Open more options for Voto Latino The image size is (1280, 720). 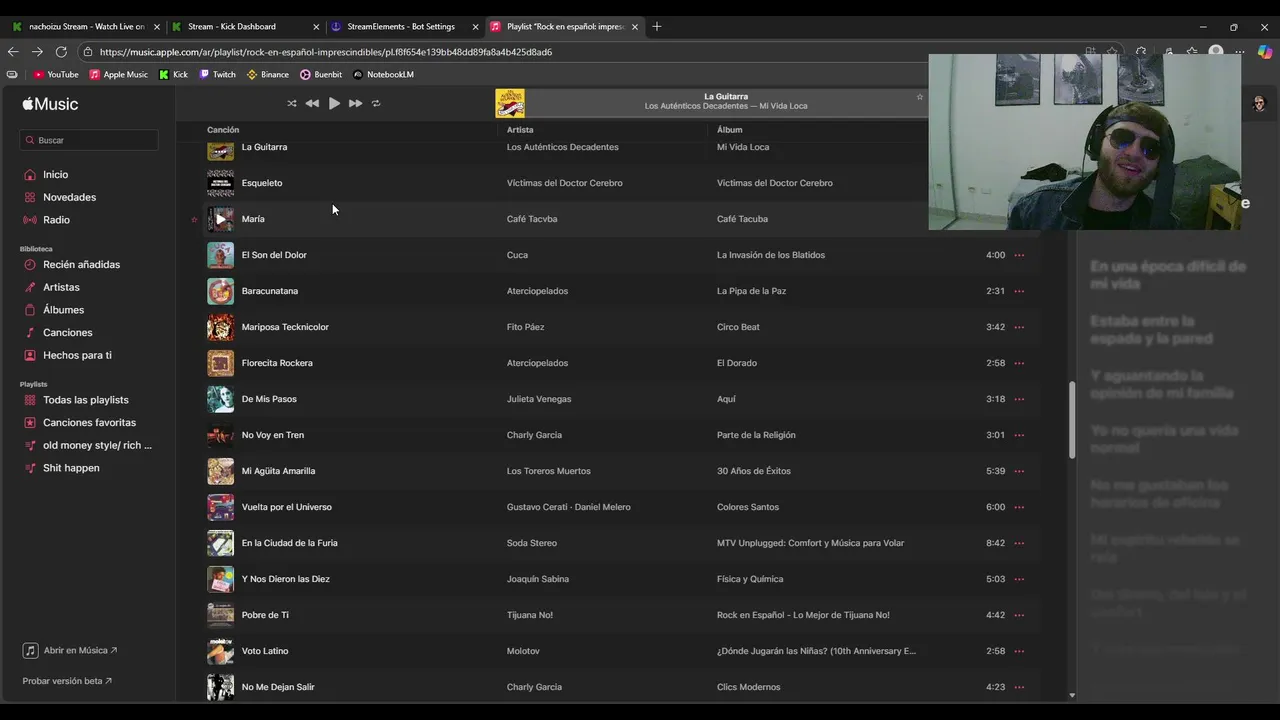coord(1019,651)
